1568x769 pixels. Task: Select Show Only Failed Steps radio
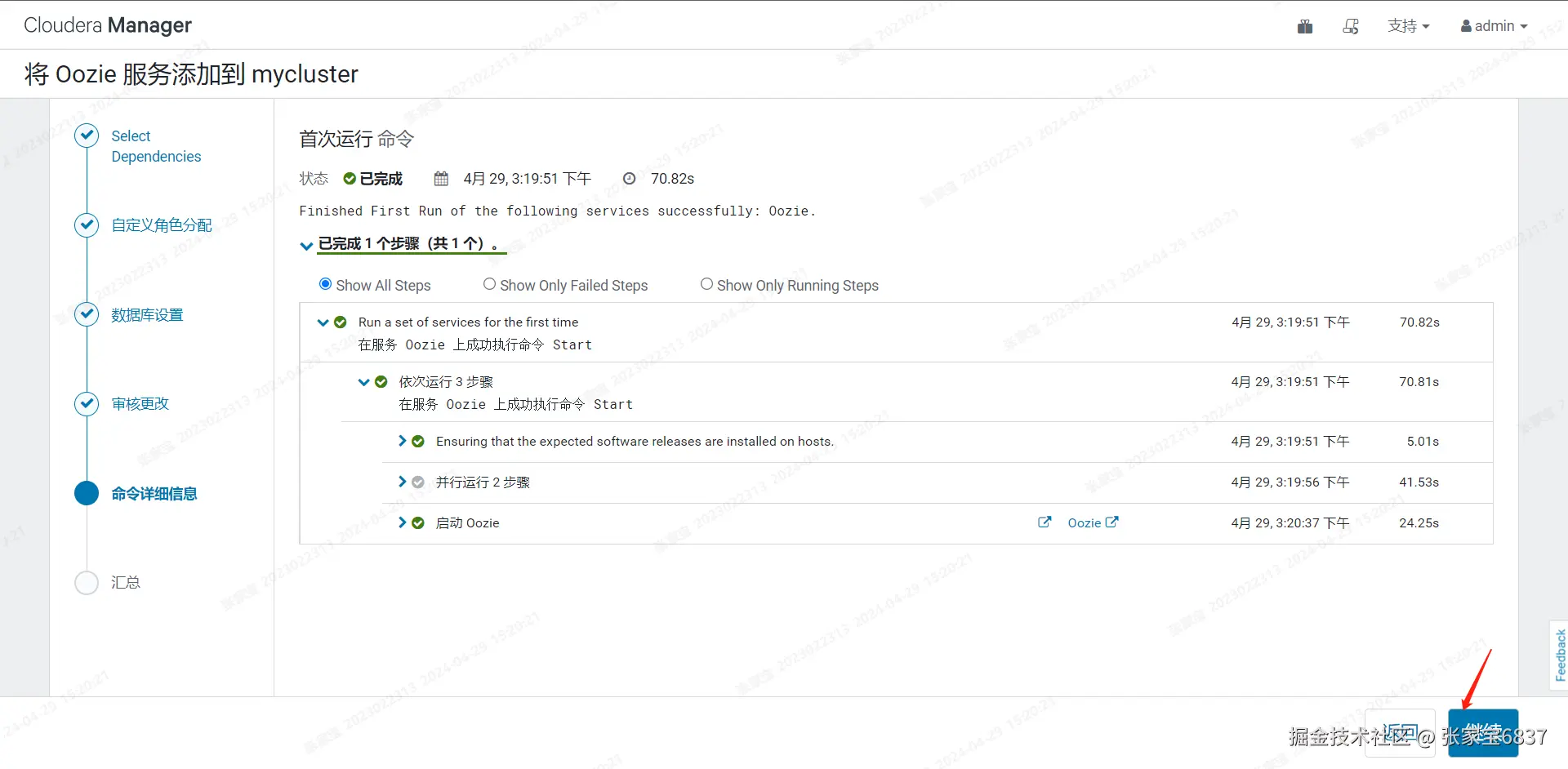pyautogui.click(x=489, y=284)
